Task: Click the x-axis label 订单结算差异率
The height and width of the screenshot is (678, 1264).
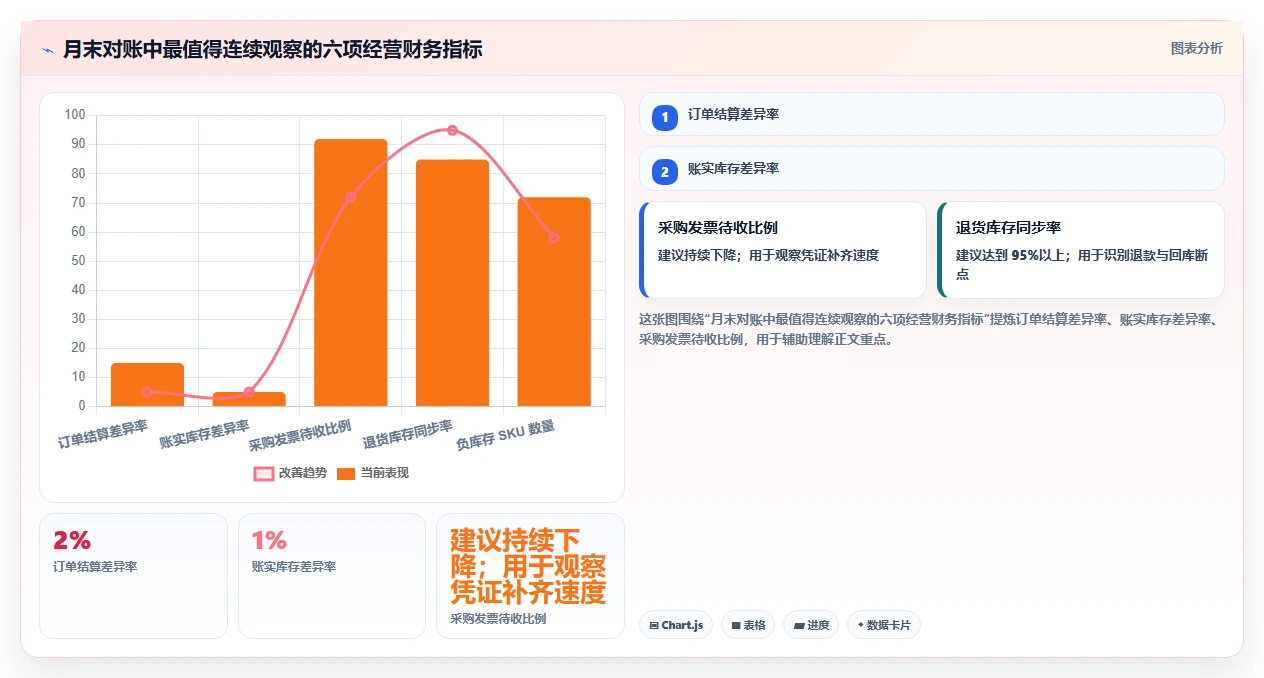Action: pos(103,434)
